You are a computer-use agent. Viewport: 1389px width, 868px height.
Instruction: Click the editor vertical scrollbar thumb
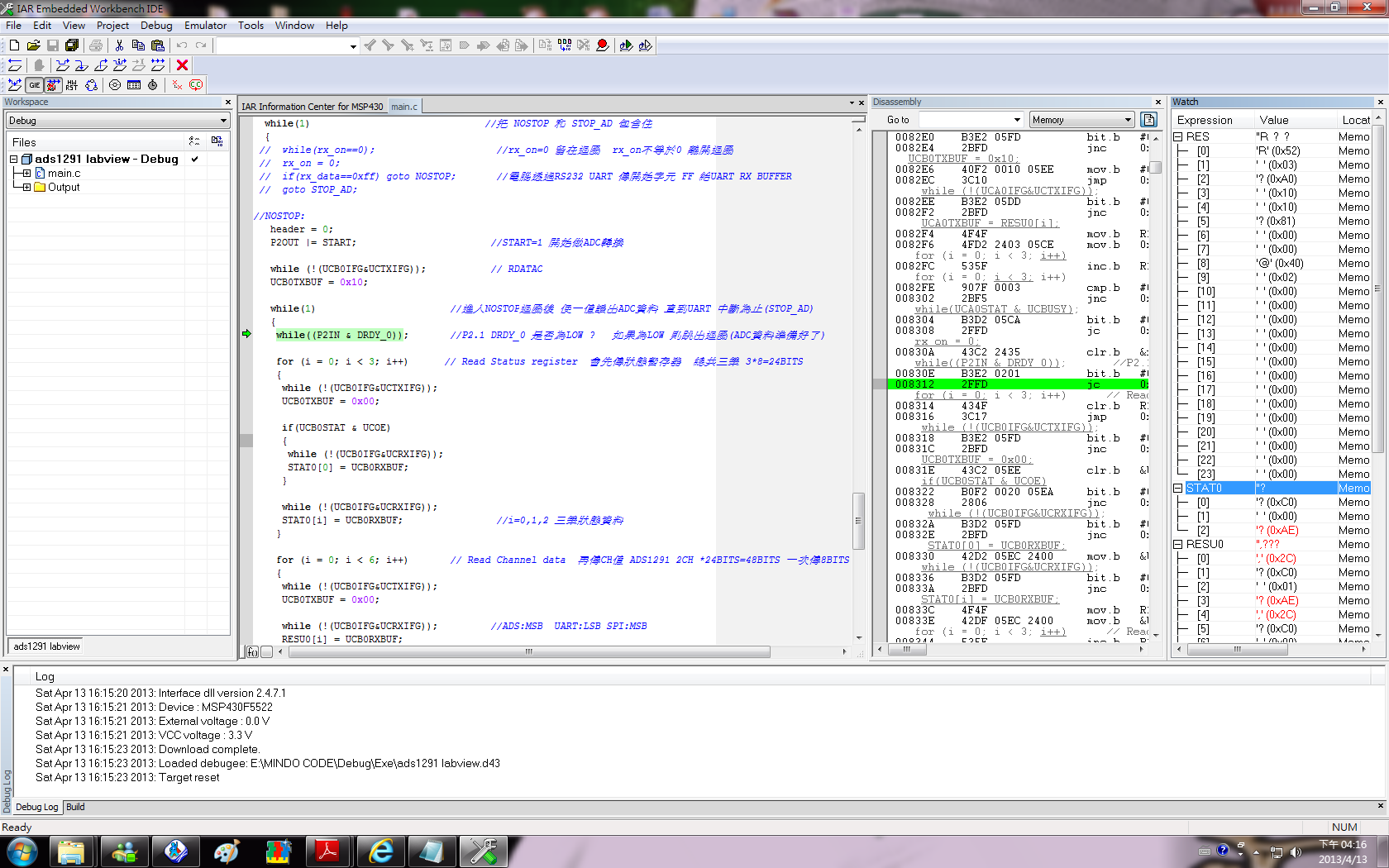[x=858, y=521]
